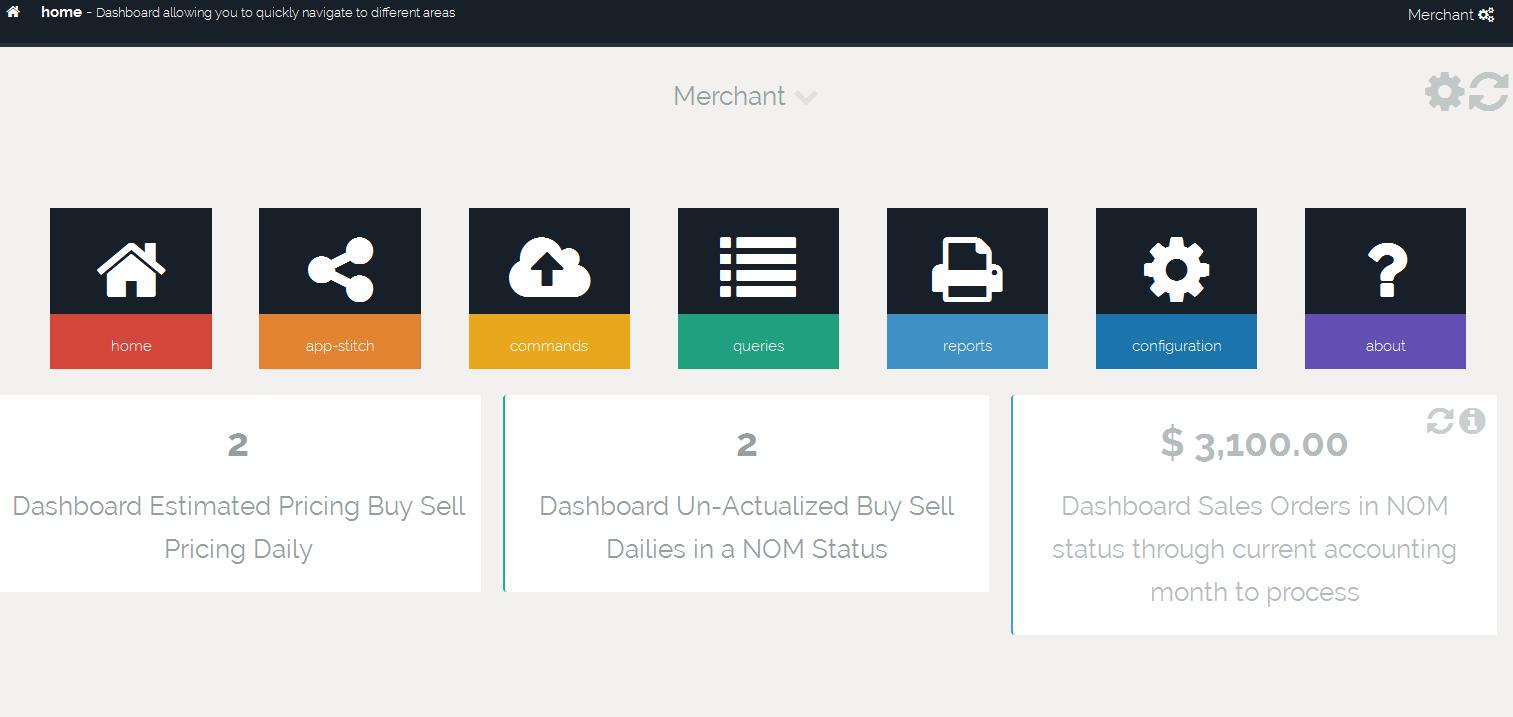1513x717 pixels.
Task: Open Dashboard Estimated Pricing Buy Sell card
Action: [x=239, y=527]
